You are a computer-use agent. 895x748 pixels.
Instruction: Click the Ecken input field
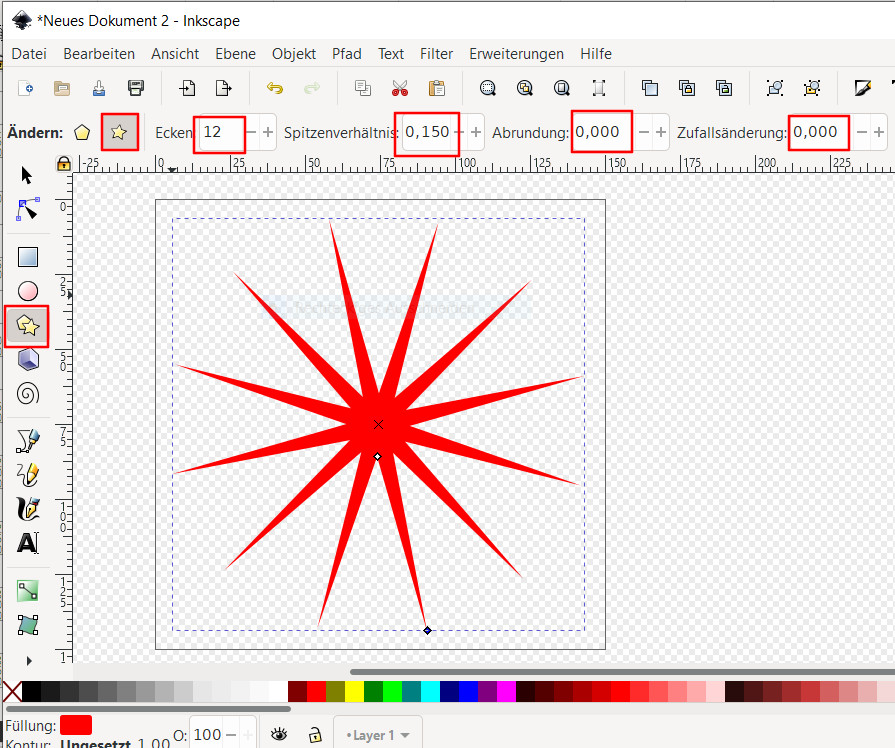point(220,132)
